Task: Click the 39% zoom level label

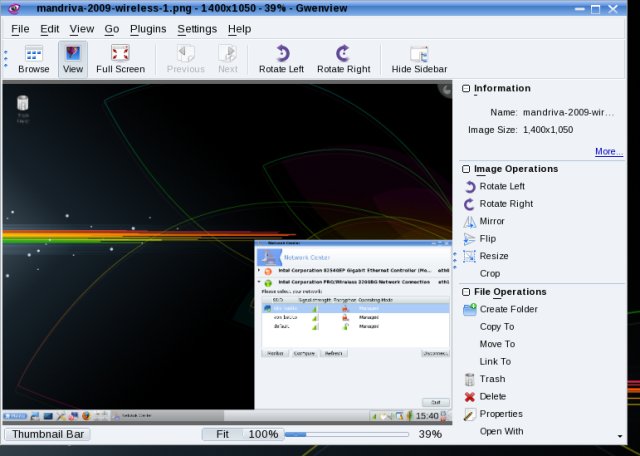Action: tap(430, 434)
